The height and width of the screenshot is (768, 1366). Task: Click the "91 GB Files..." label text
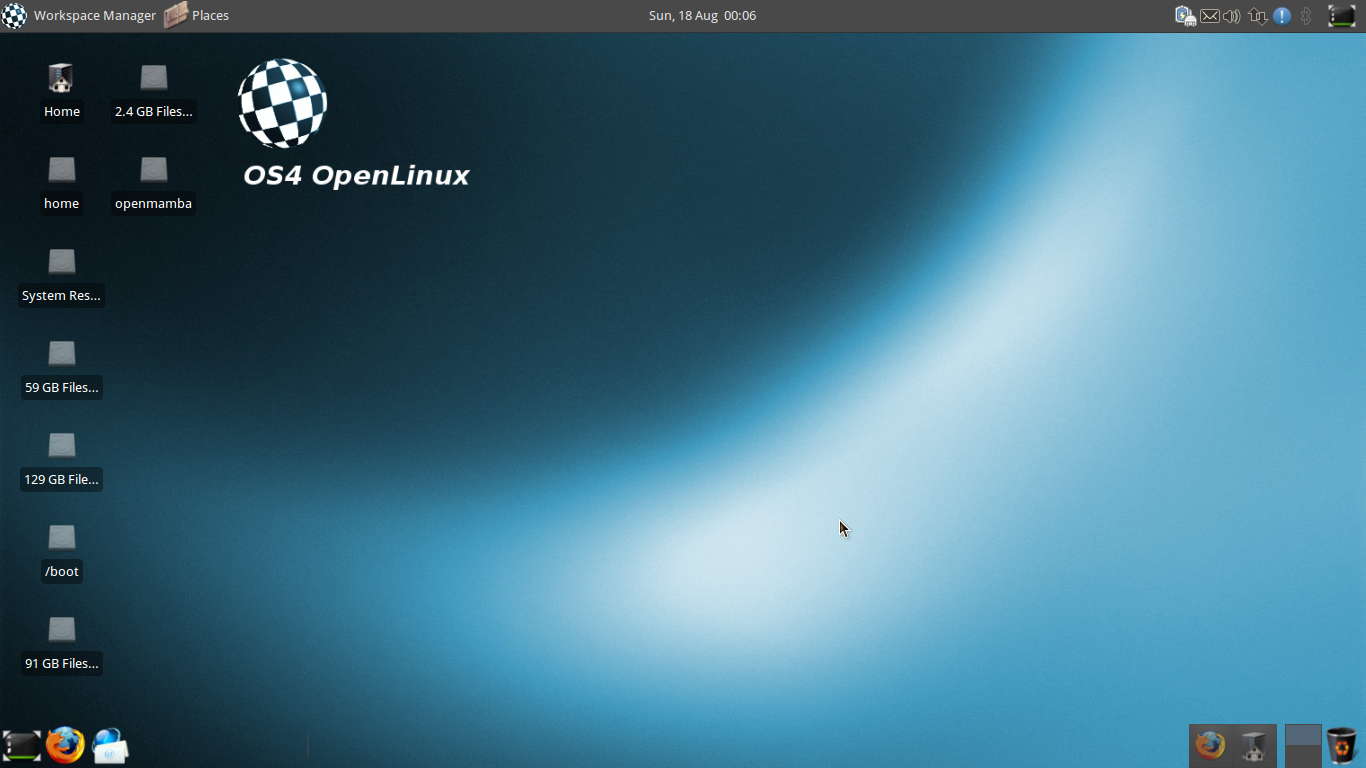[x=61, y=664]
